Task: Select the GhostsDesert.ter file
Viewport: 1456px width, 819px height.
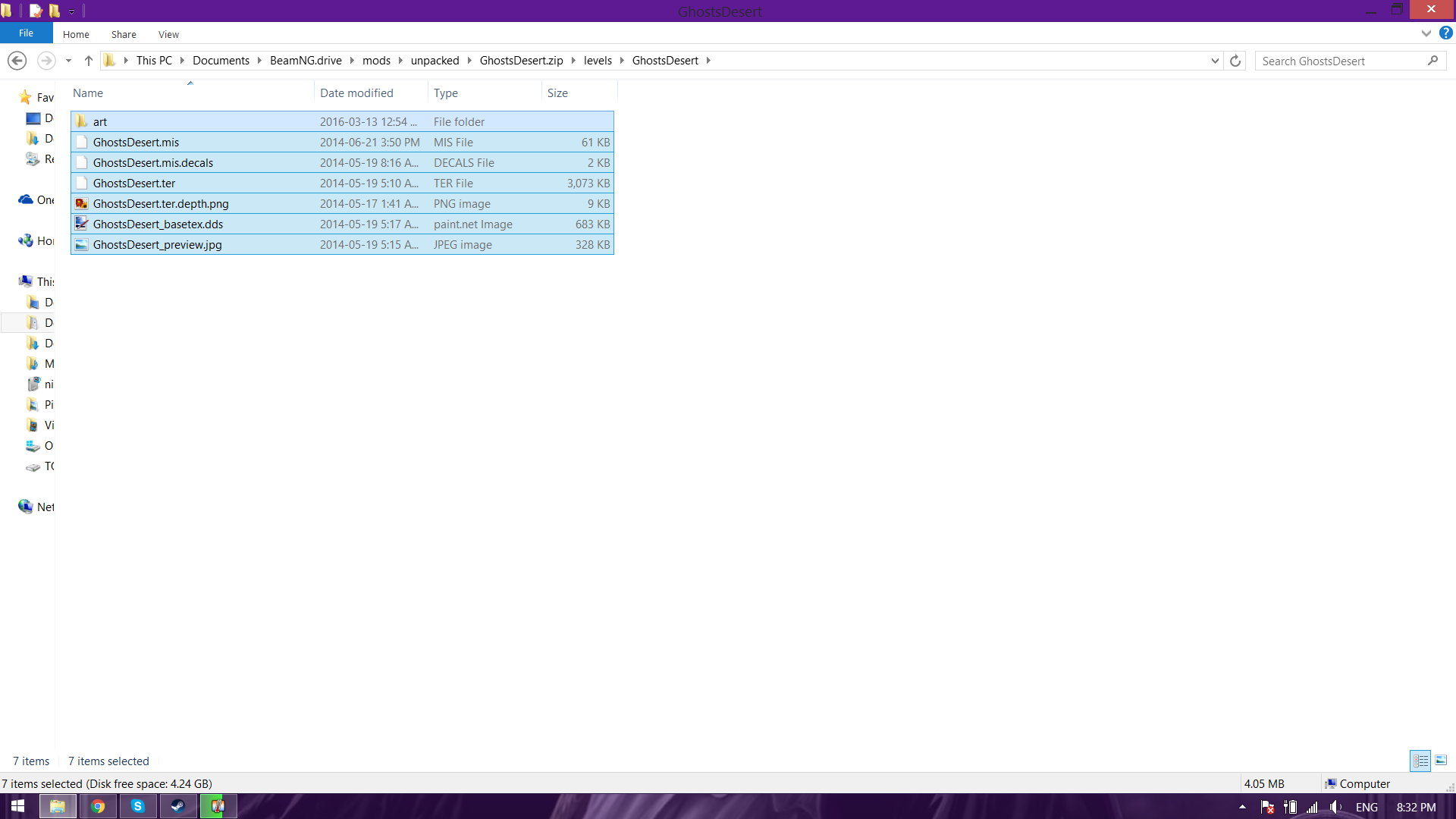Action: 342,183
